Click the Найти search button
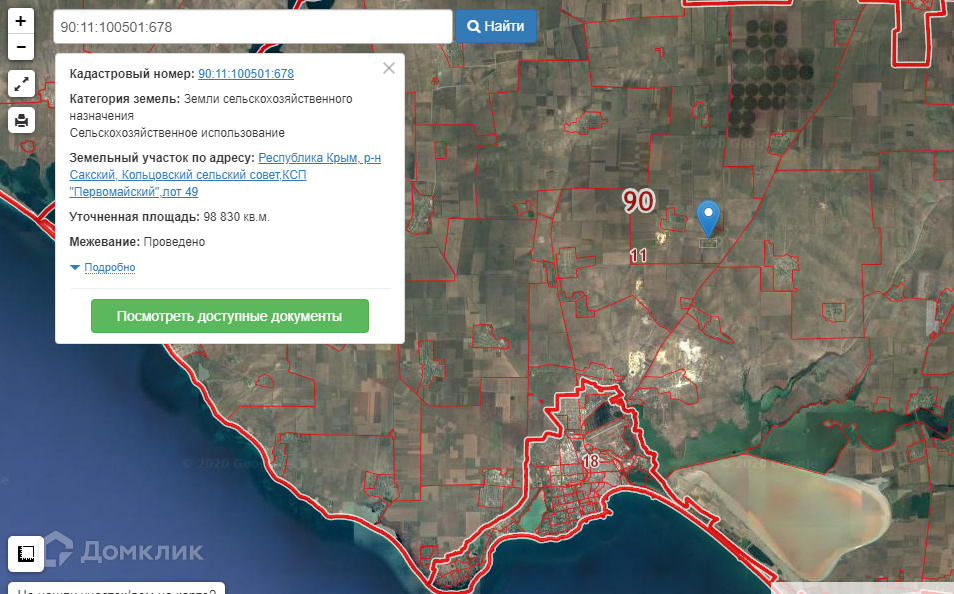 pyautogui.click(x=496, y=27)
